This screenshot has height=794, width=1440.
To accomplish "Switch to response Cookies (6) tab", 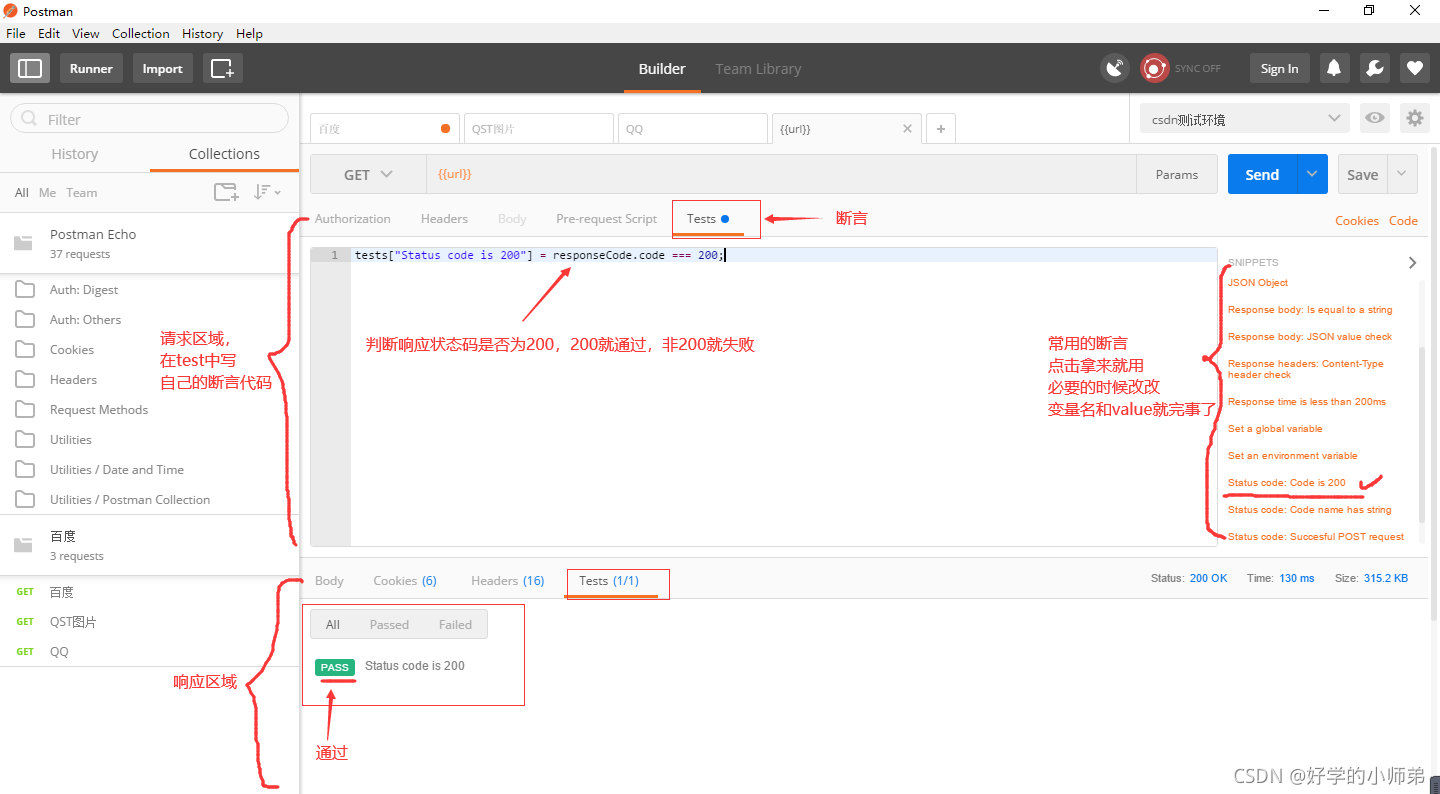I will [x=405, y=580].
